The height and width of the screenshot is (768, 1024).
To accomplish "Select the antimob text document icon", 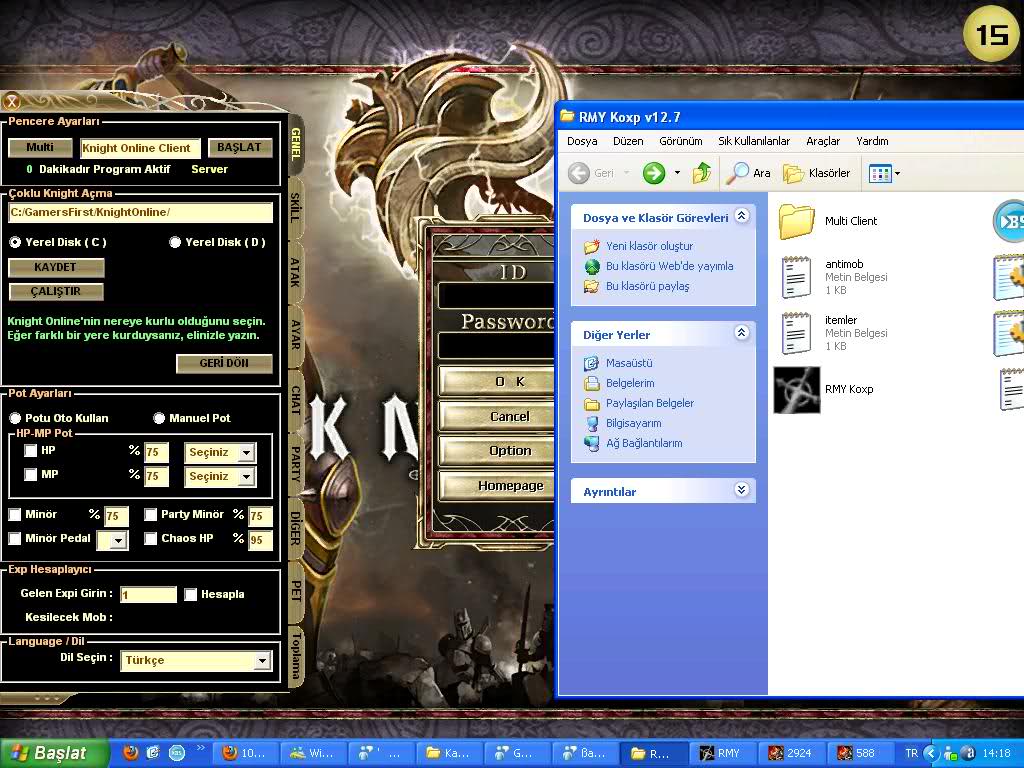I will [x=796, y=277].
